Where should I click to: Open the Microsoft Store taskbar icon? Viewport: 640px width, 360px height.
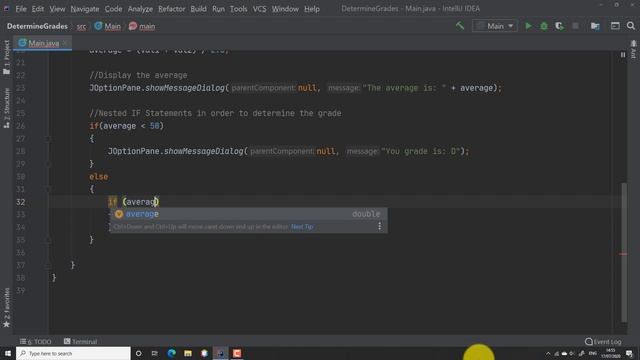coord(204,353)
